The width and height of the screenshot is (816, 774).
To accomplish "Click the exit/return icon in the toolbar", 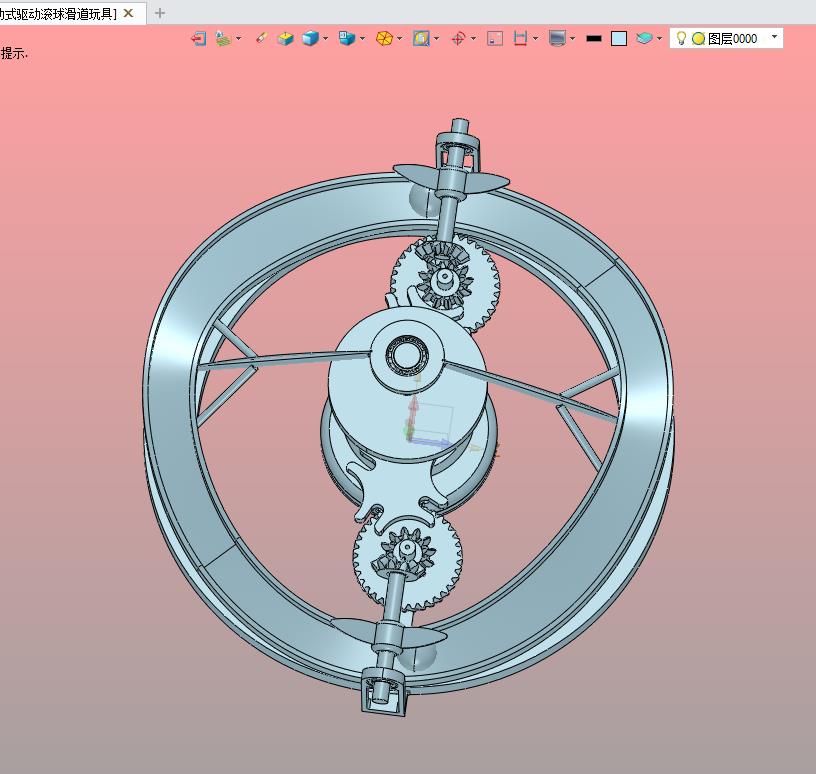I will point(198,39).
